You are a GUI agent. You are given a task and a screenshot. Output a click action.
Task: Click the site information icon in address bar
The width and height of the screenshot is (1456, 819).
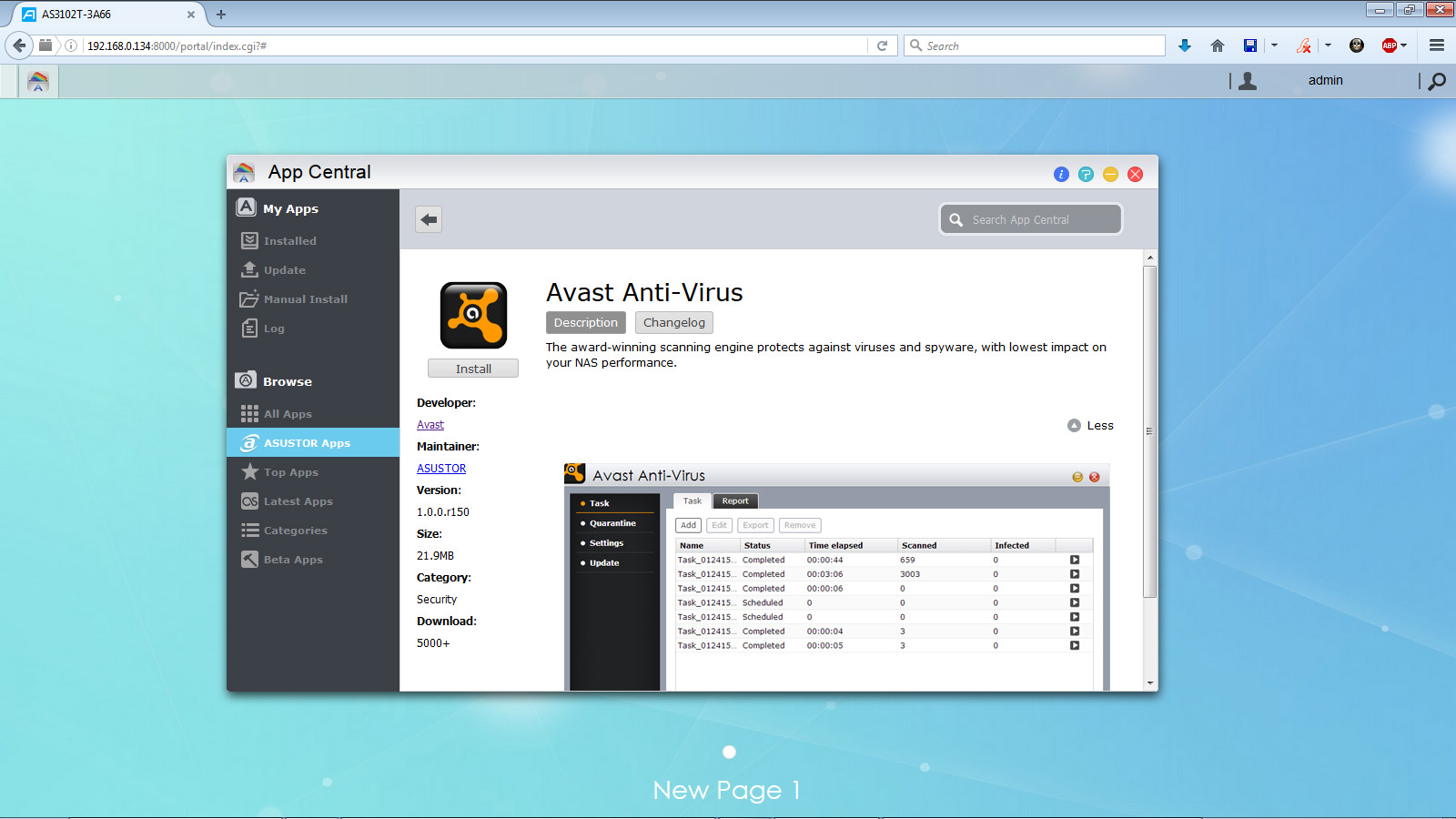click(x=71, y=45)
